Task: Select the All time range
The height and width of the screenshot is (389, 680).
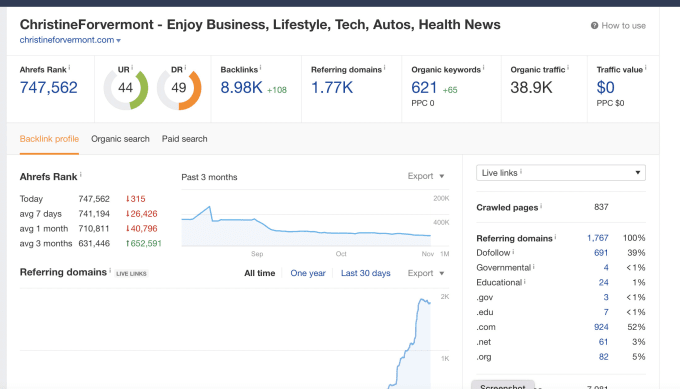Action: point(259,273)
